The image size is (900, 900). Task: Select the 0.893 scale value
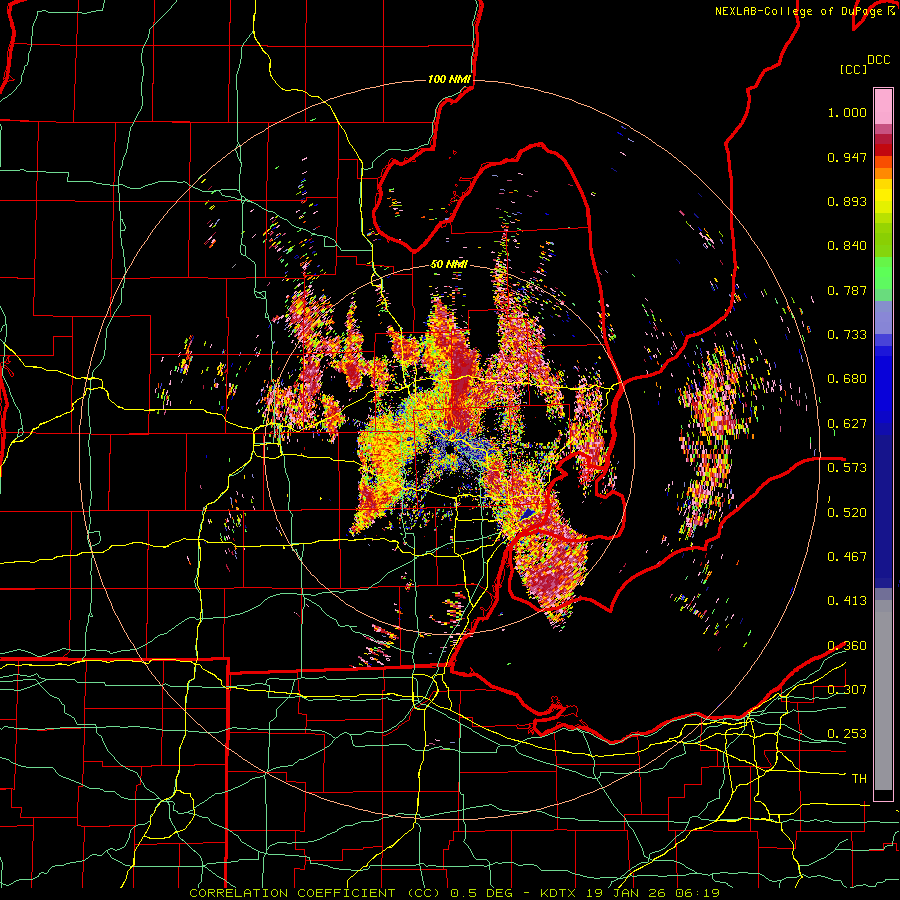[x=847, y=201]
